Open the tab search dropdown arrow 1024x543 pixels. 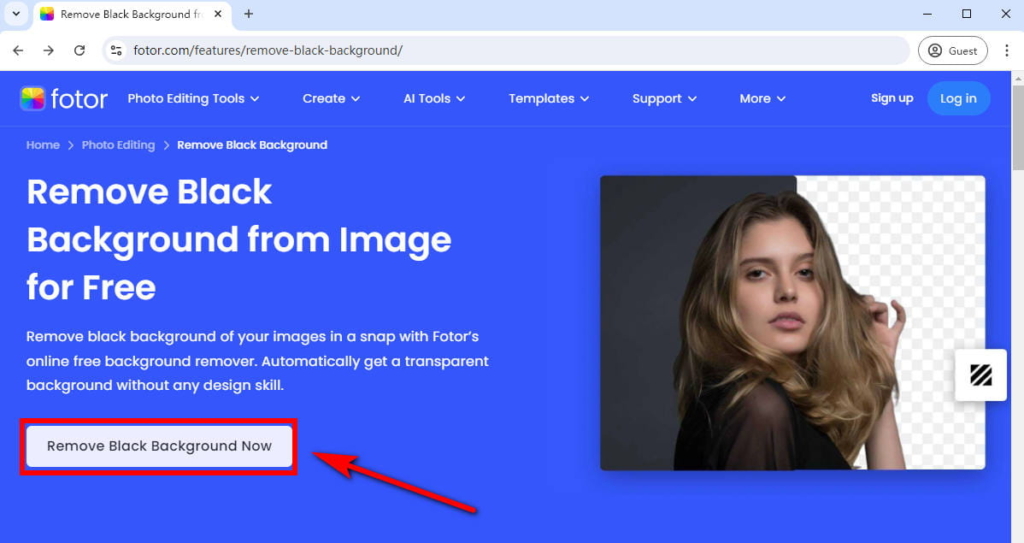pos(16,14)
